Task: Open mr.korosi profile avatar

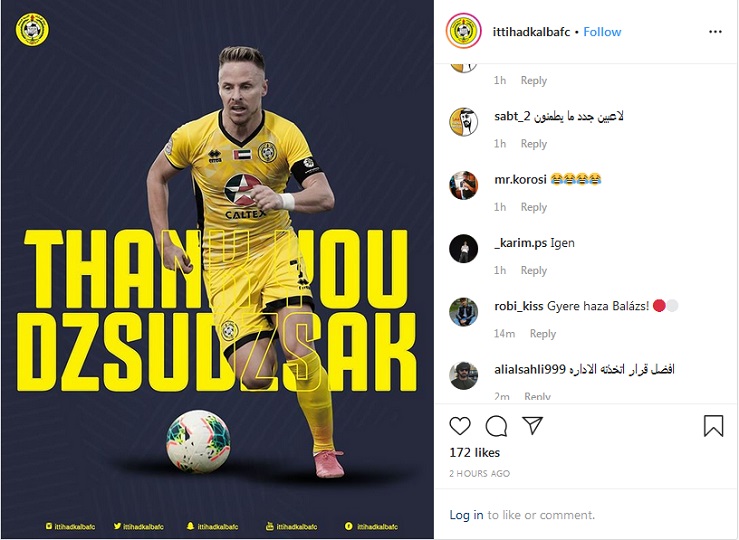Action: point(463,185)
